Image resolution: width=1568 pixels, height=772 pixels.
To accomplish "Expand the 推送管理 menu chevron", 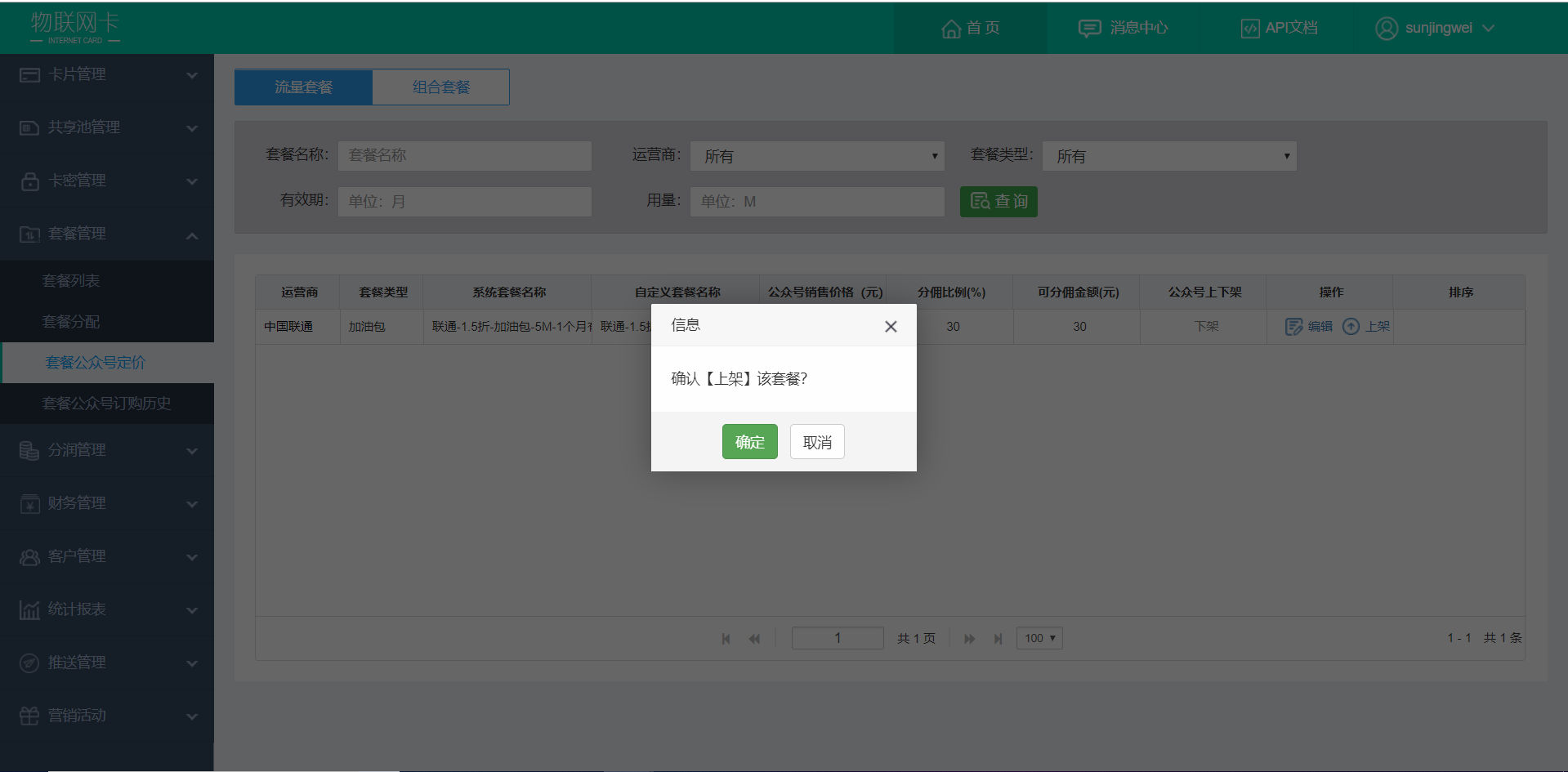I will click(192, 664).
